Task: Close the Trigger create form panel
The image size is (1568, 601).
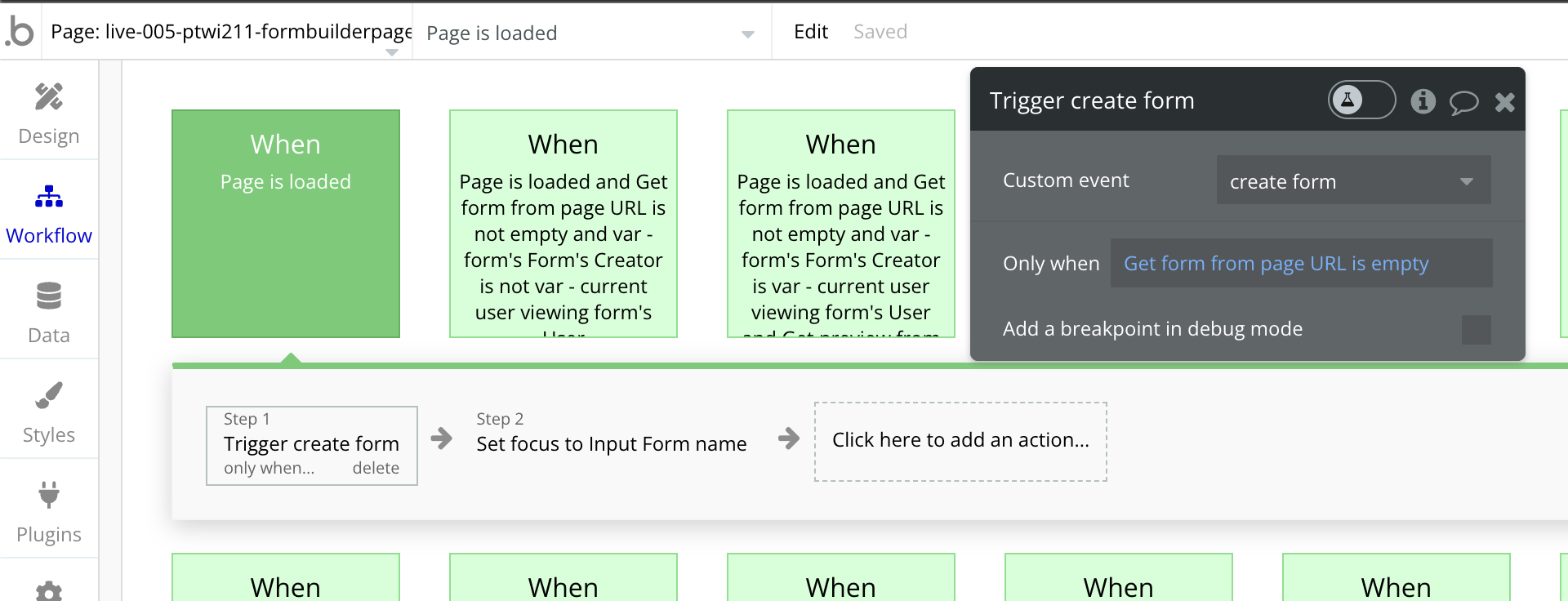Action: pyautogui.click(x=1504, y=102)
